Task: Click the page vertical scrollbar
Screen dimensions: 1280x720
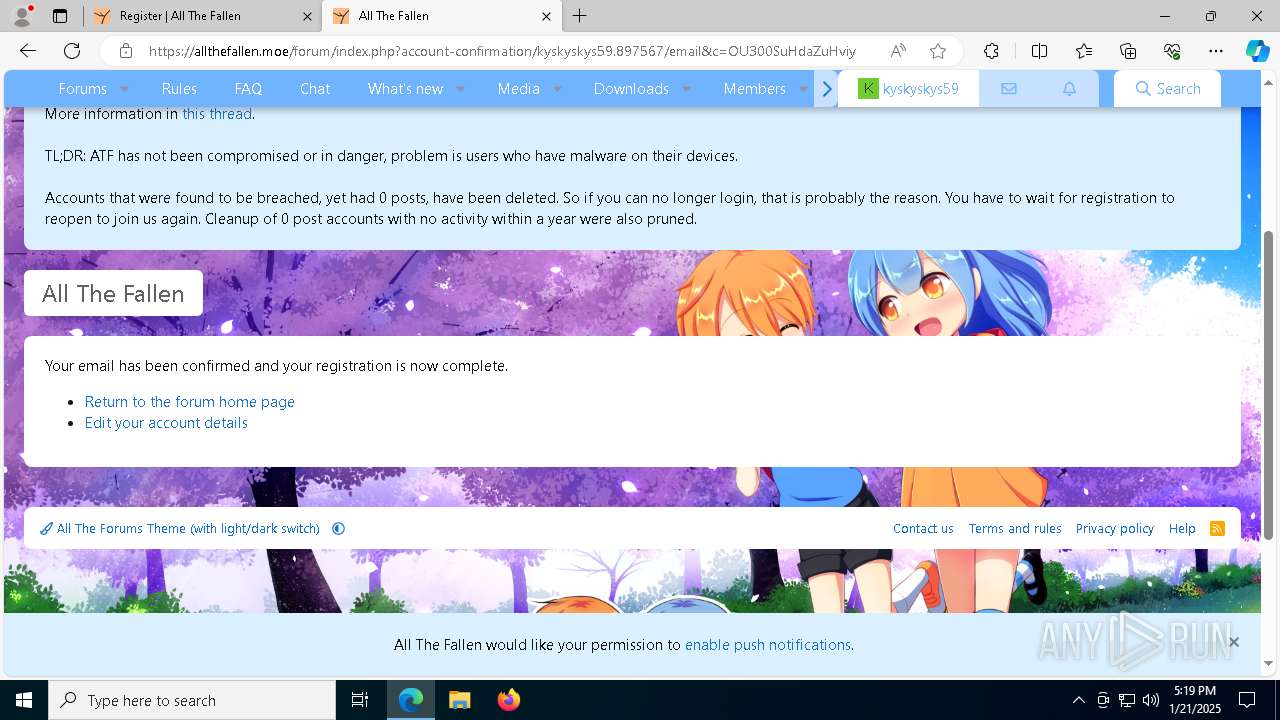Action: [1269, 385]
